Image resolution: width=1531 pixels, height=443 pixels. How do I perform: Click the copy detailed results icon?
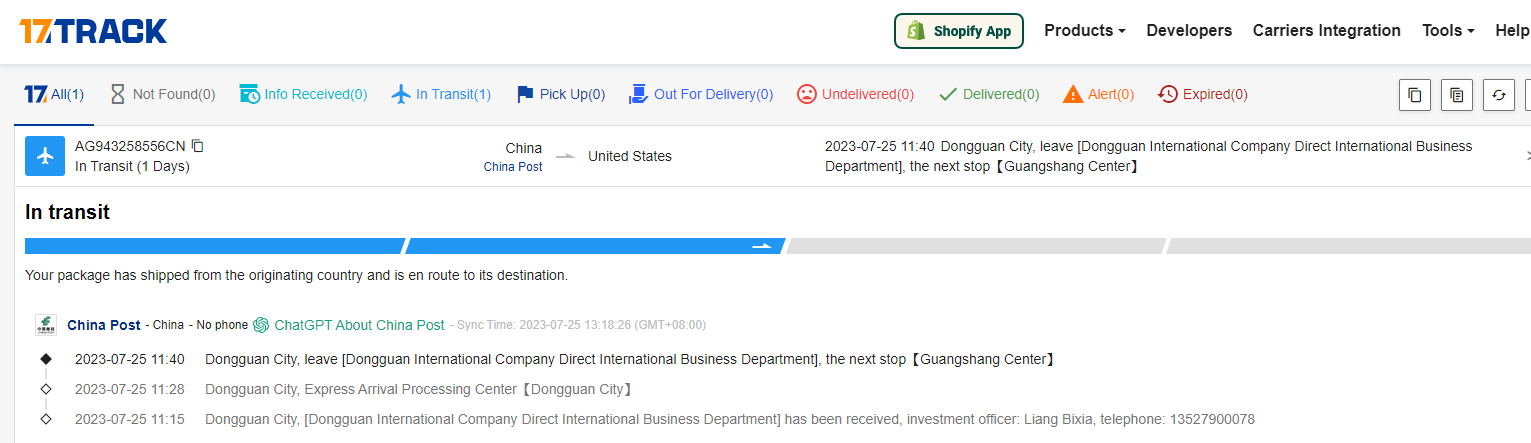1456,95
